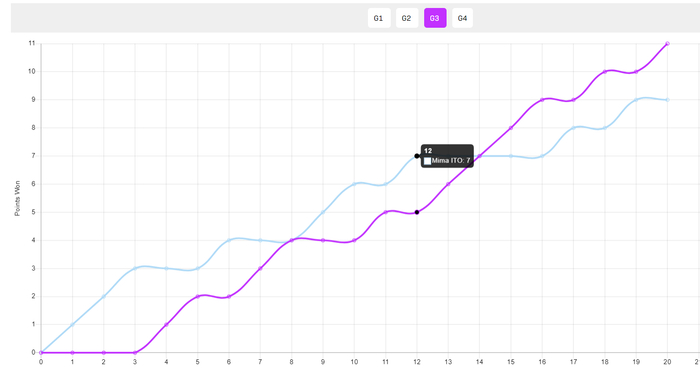Click the active G3 tab
Screen dimensions: 700x377
435,18
